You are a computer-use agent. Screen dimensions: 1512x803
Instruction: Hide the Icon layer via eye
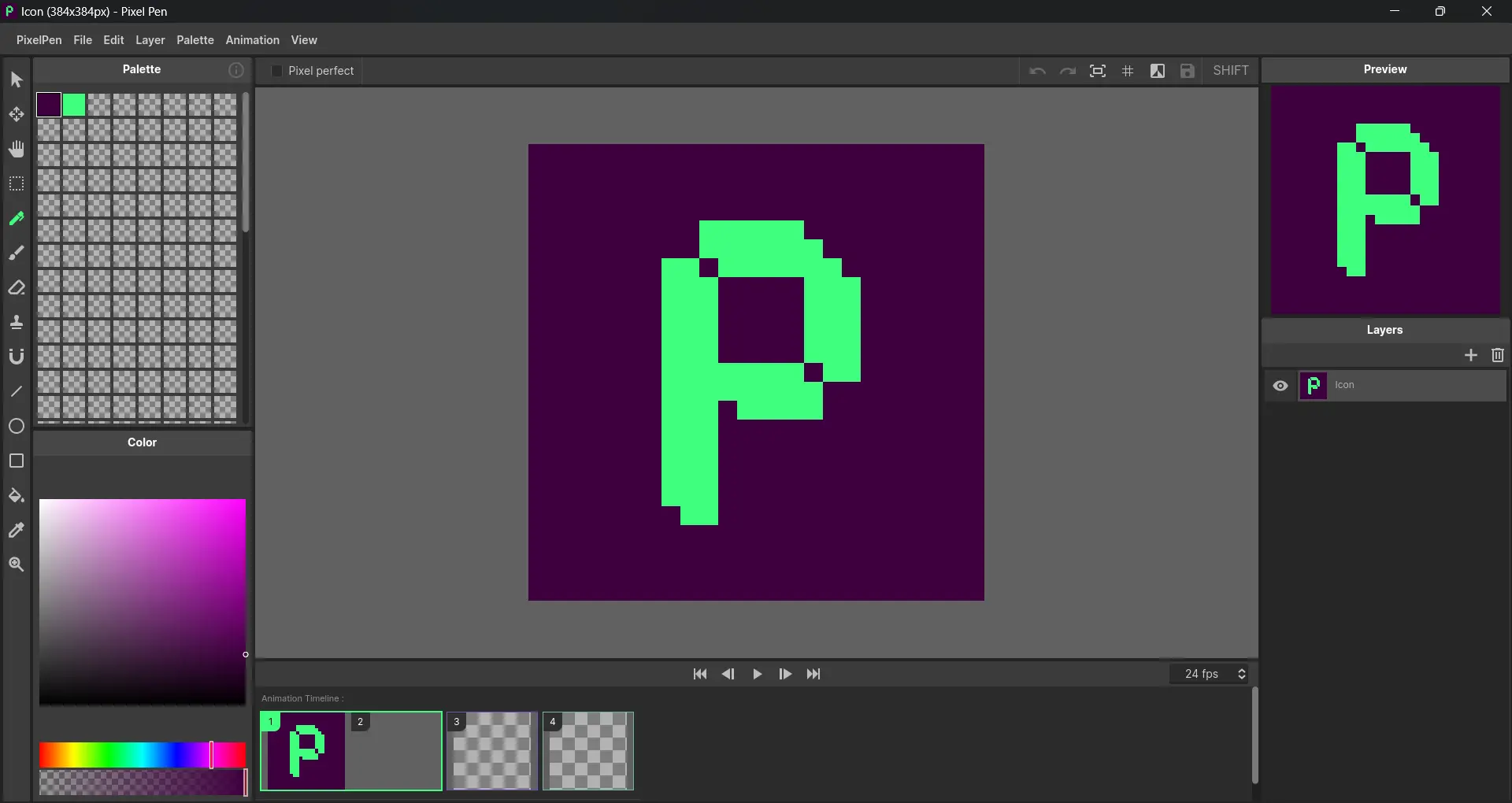coord(1280,386)
